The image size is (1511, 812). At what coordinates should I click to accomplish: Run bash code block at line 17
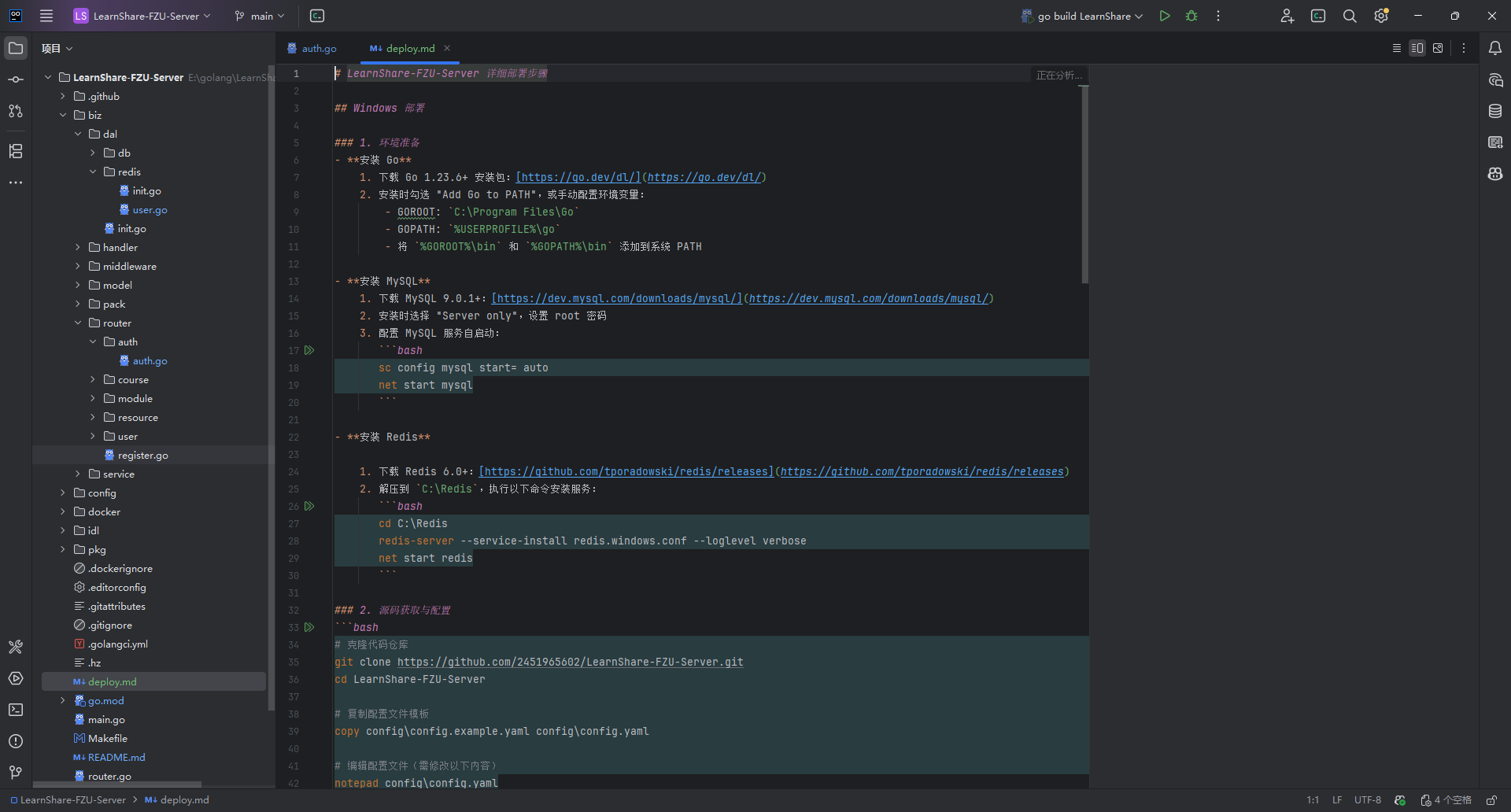[309, 350]
